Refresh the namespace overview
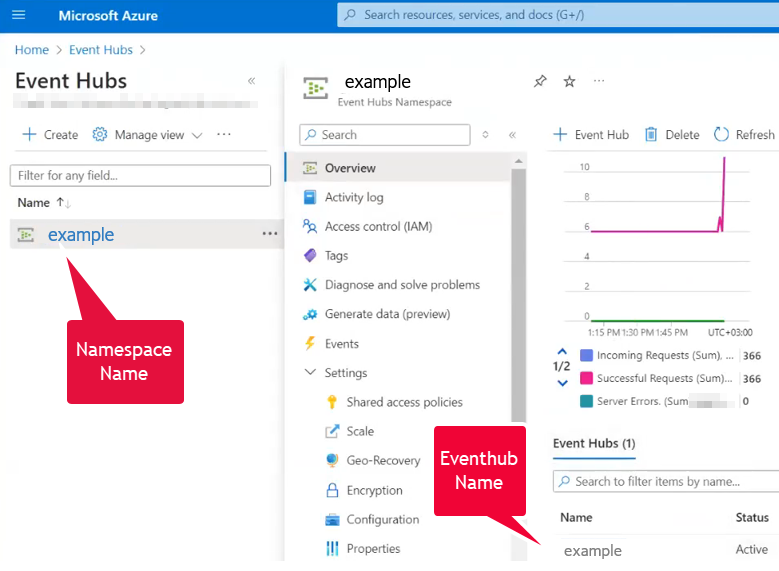The width and height of the screenshot is (779, 571). (x=744, y=135)
